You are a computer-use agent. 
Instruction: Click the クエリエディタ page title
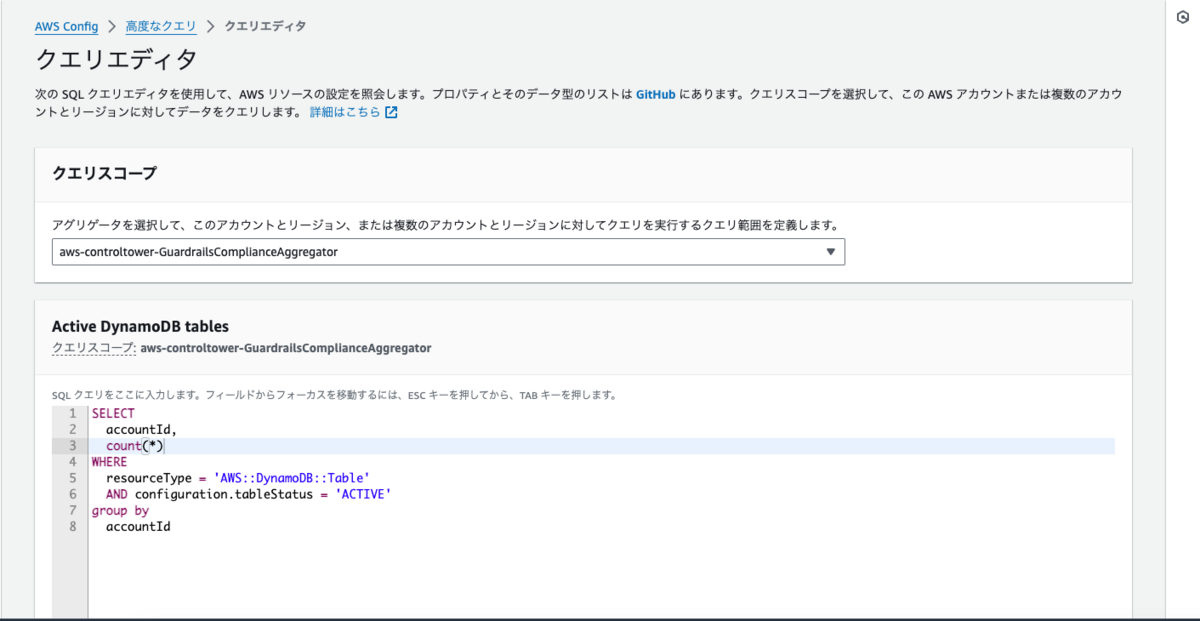coord(116,60)
